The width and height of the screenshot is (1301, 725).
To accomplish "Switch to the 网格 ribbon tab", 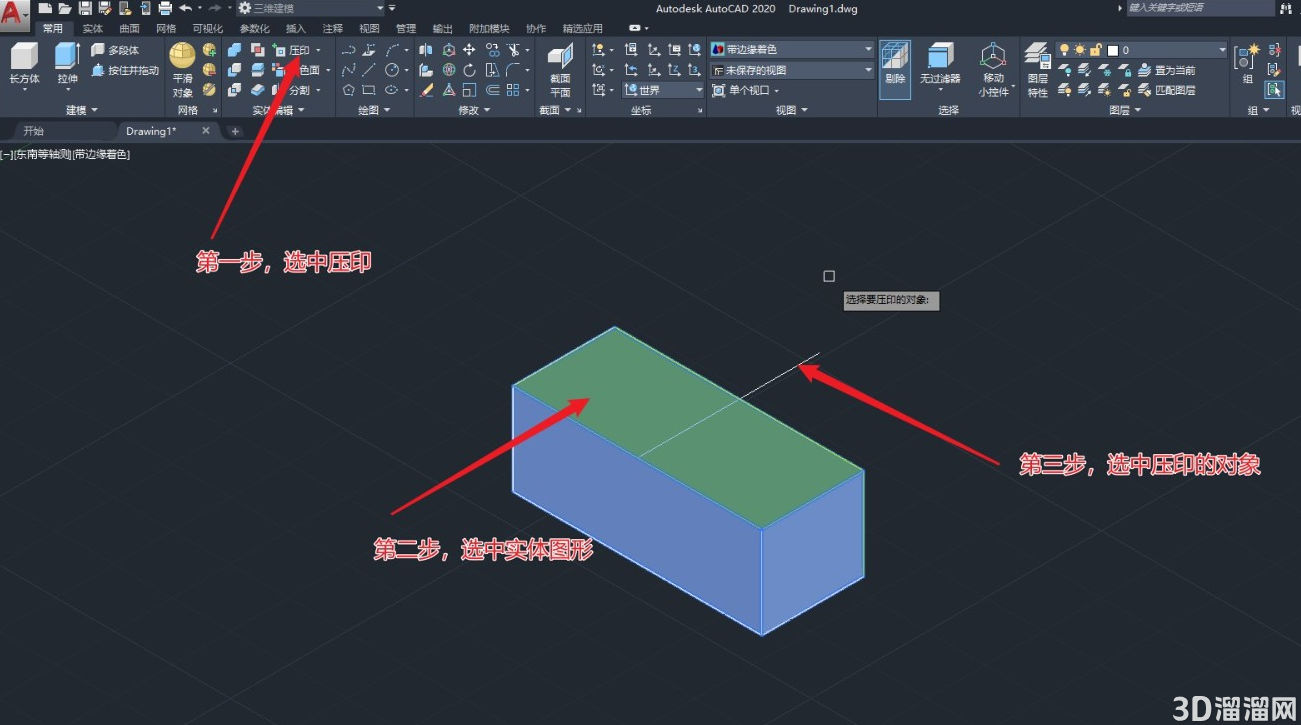I will coord(166,29).
